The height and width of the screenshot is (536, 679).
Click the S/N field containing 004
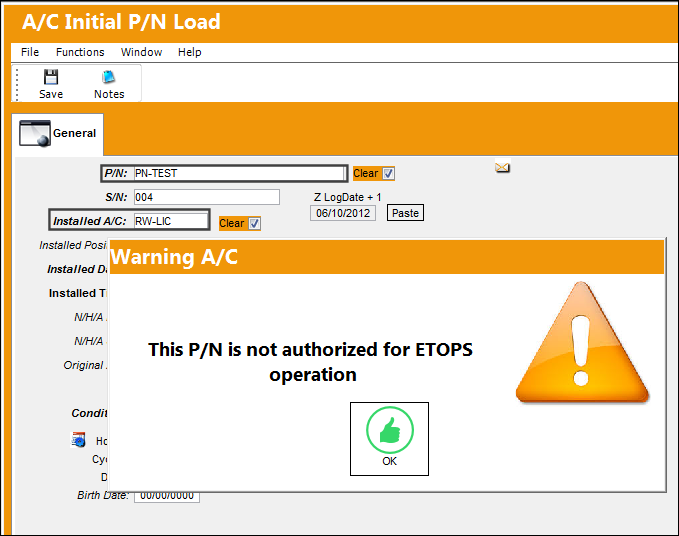(207, 197)
